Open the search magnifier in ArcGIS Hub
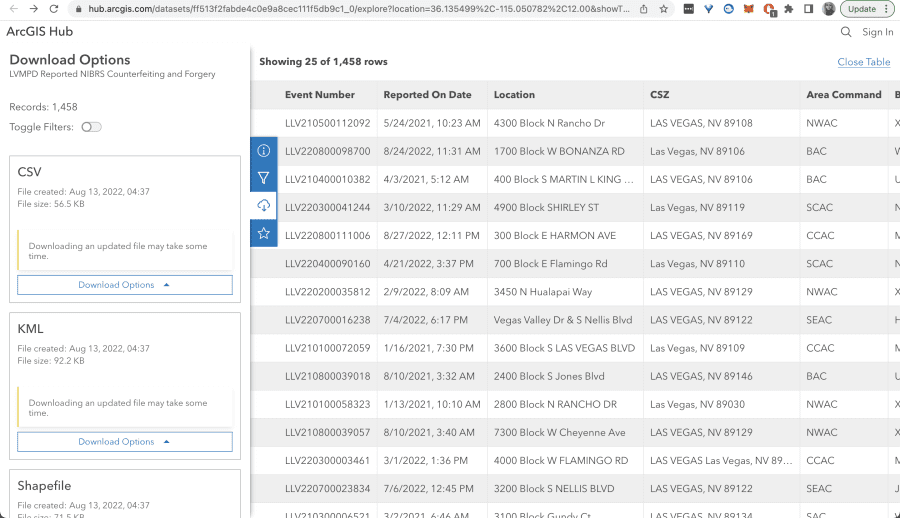900x518 pixels. click(x=845, y=32)
